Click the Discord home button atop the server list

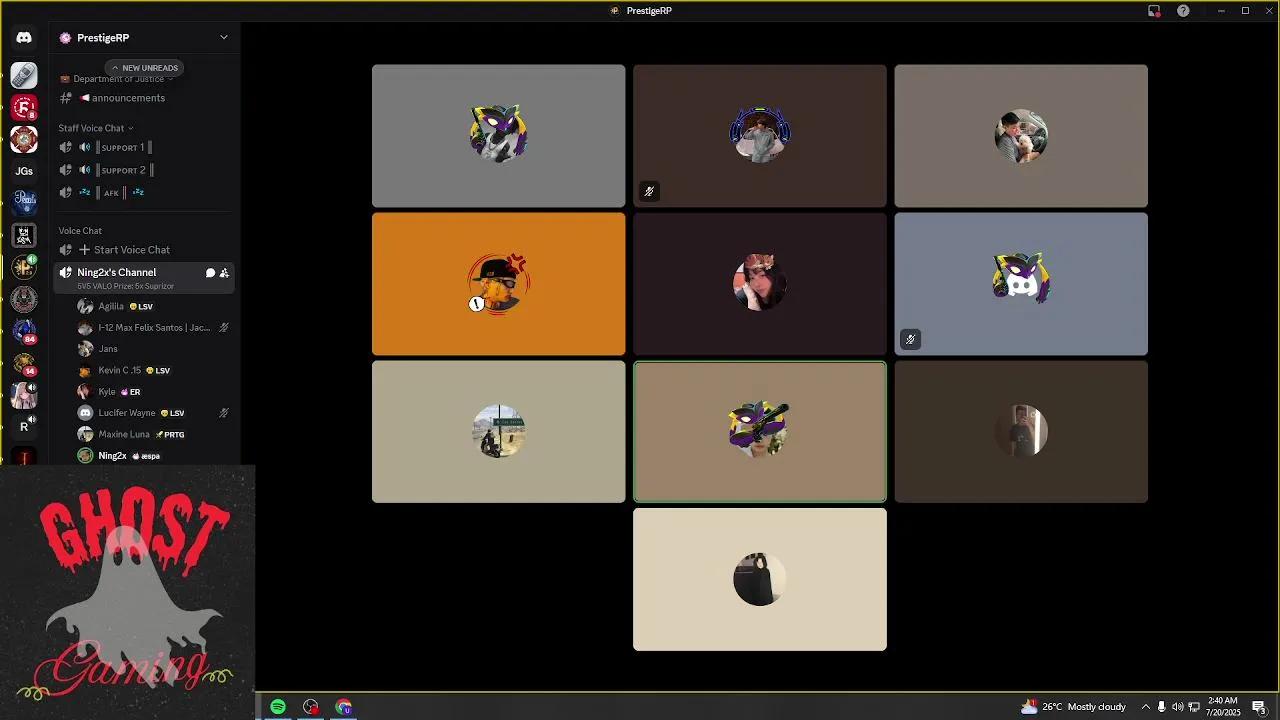click(x=24, y=37)
